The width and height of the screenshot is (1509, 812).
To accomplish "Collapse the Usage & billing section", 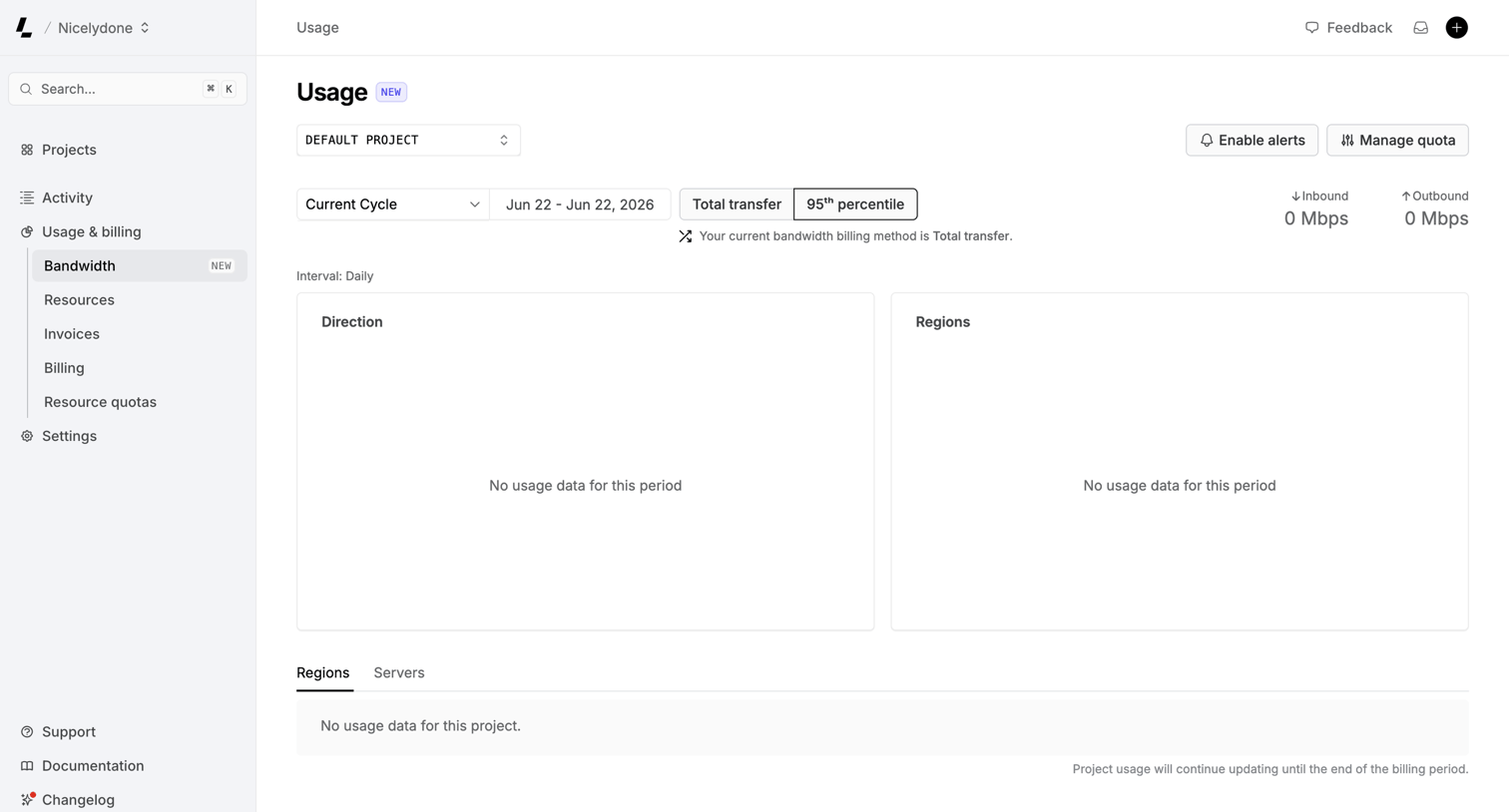I will 92,231.
